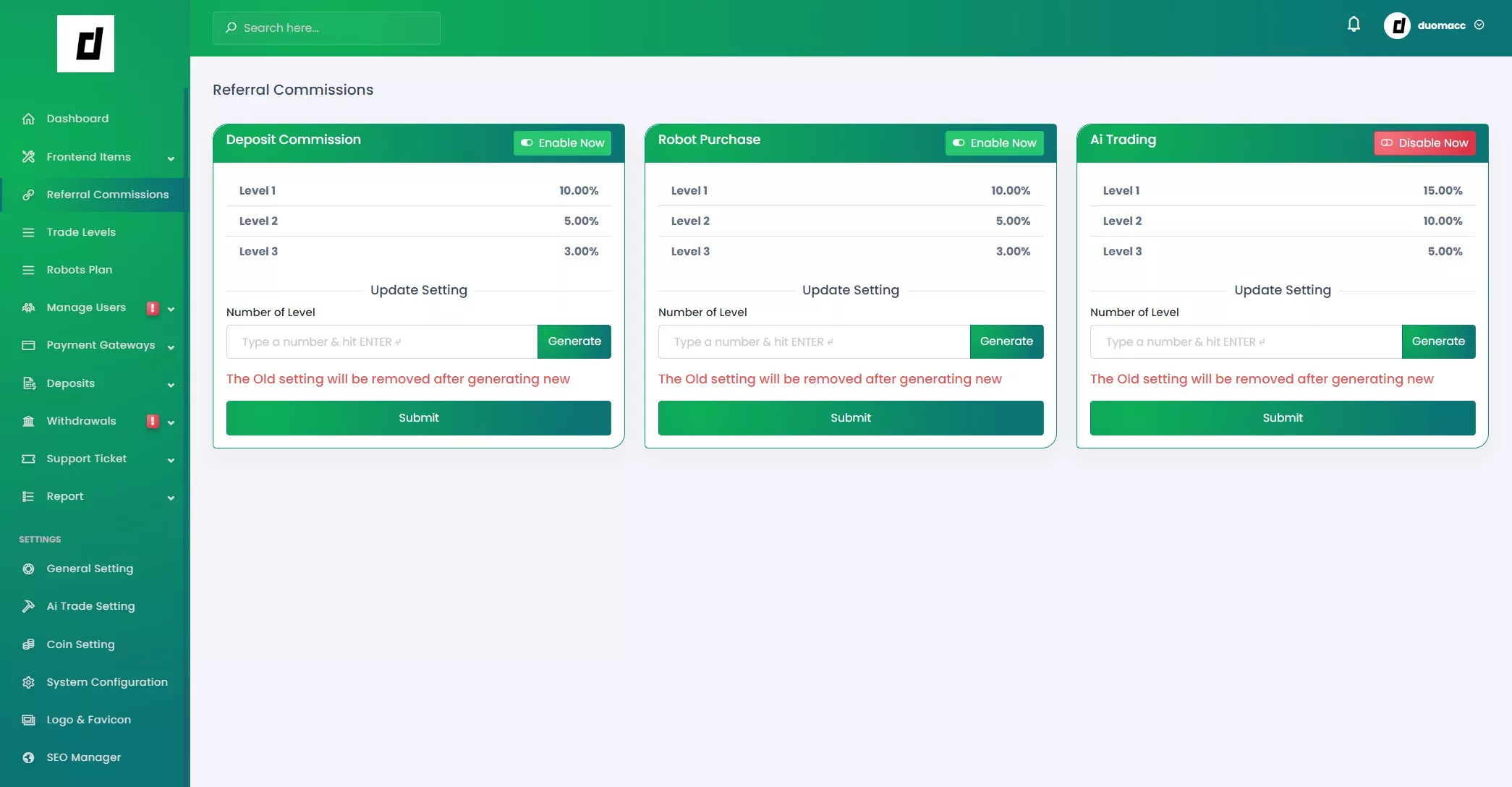Screen dimensions: 1512x787
Task: Click the Manage Users red alert badge
Action: tap(152, 308)
